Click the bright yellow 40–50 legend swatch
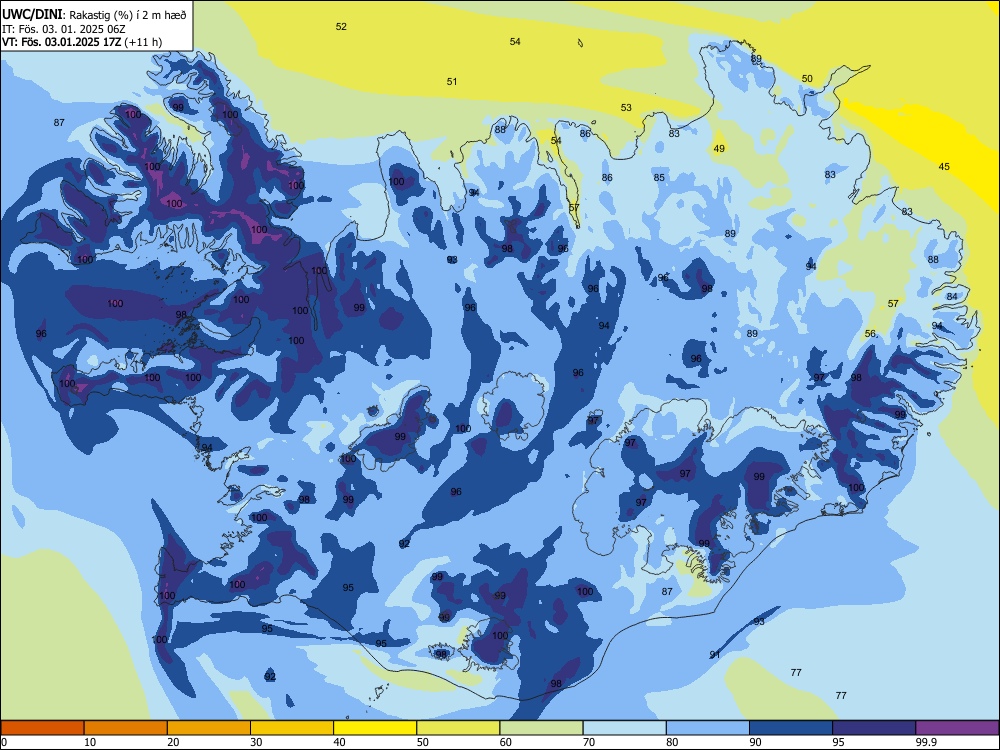This screenshot has width=1000, height=750. pos(375,728)
